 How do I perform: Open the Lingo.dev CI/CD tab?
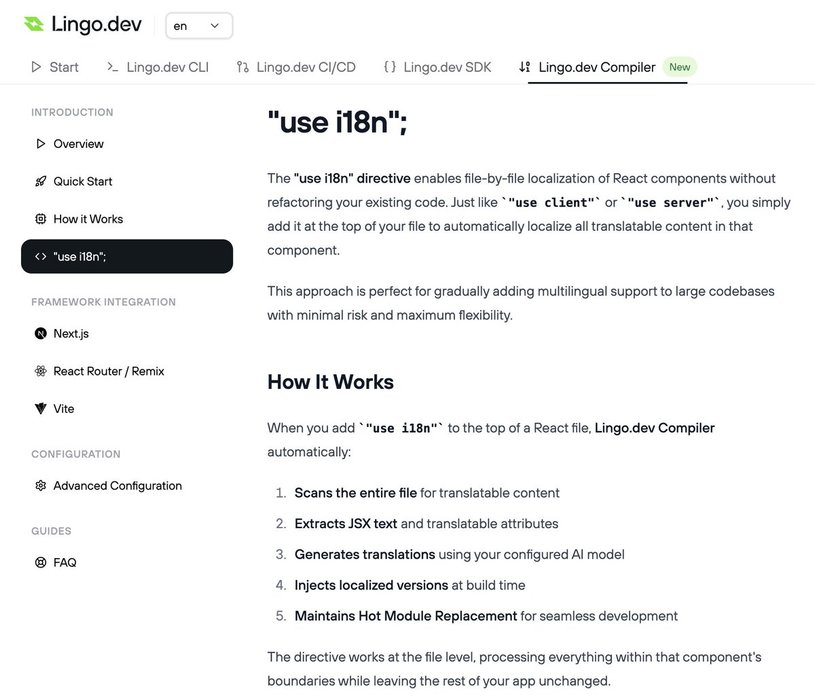point(296,67)
